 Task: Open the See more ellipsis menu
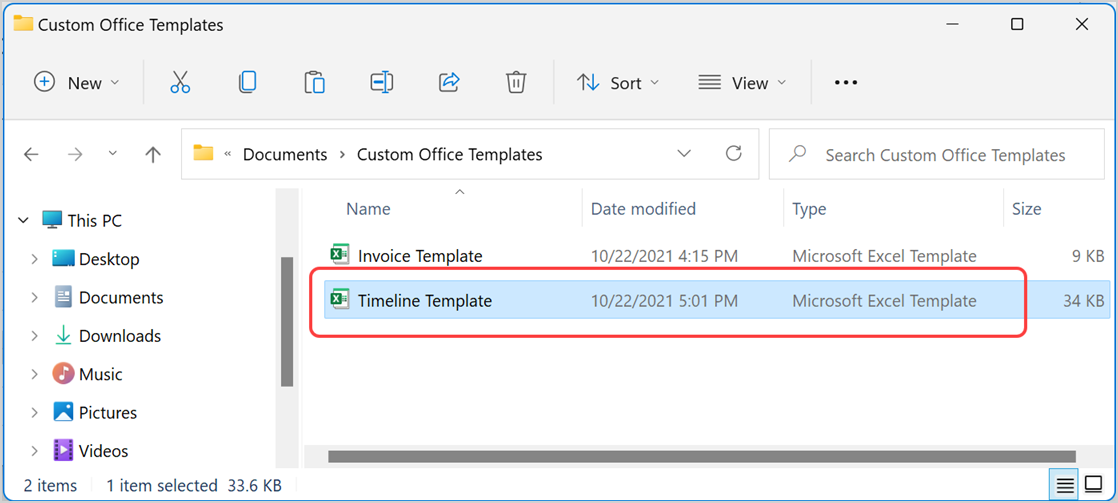[846, 83]
